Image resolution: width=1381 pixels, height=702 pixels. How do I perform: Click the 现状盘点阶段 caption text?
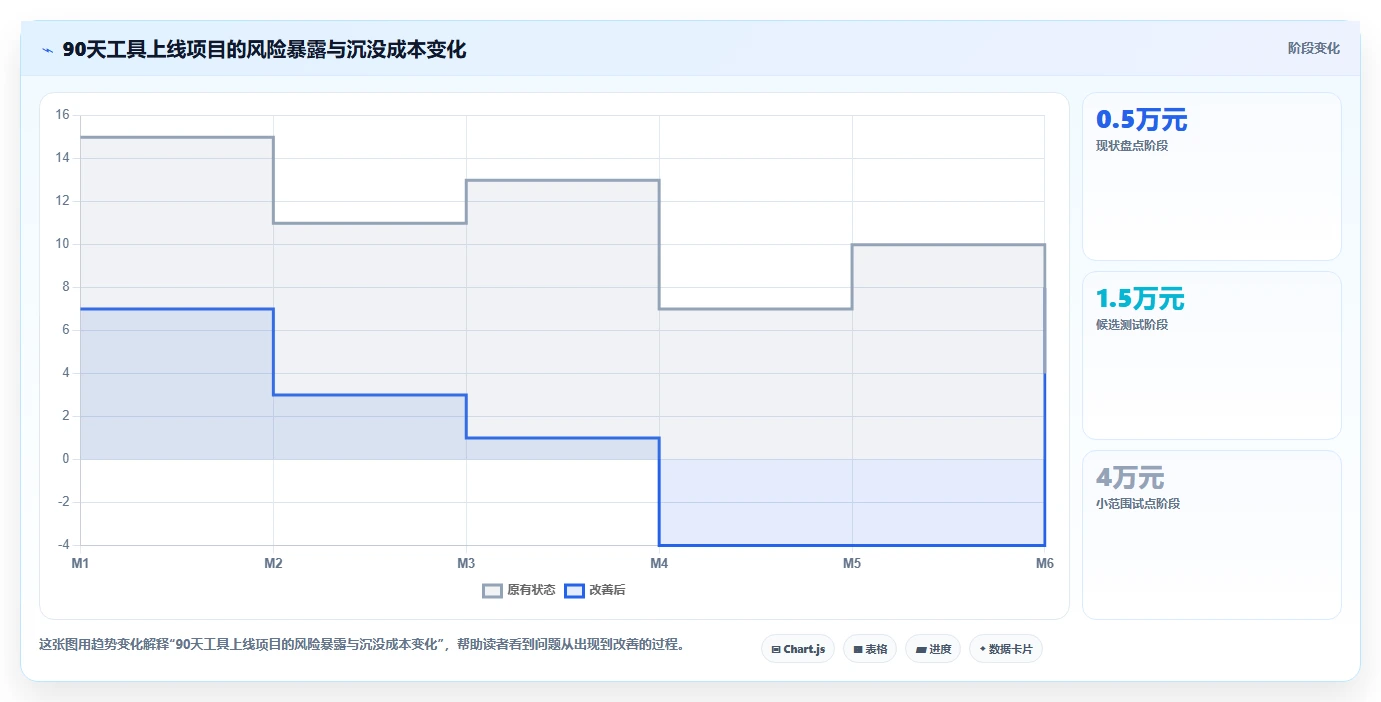1132,145
